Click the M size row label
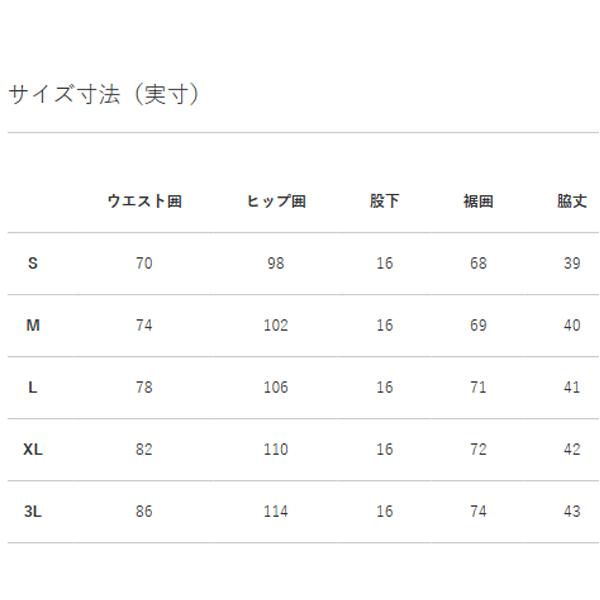This screenshot has height=600, width=600. [33, 325]
